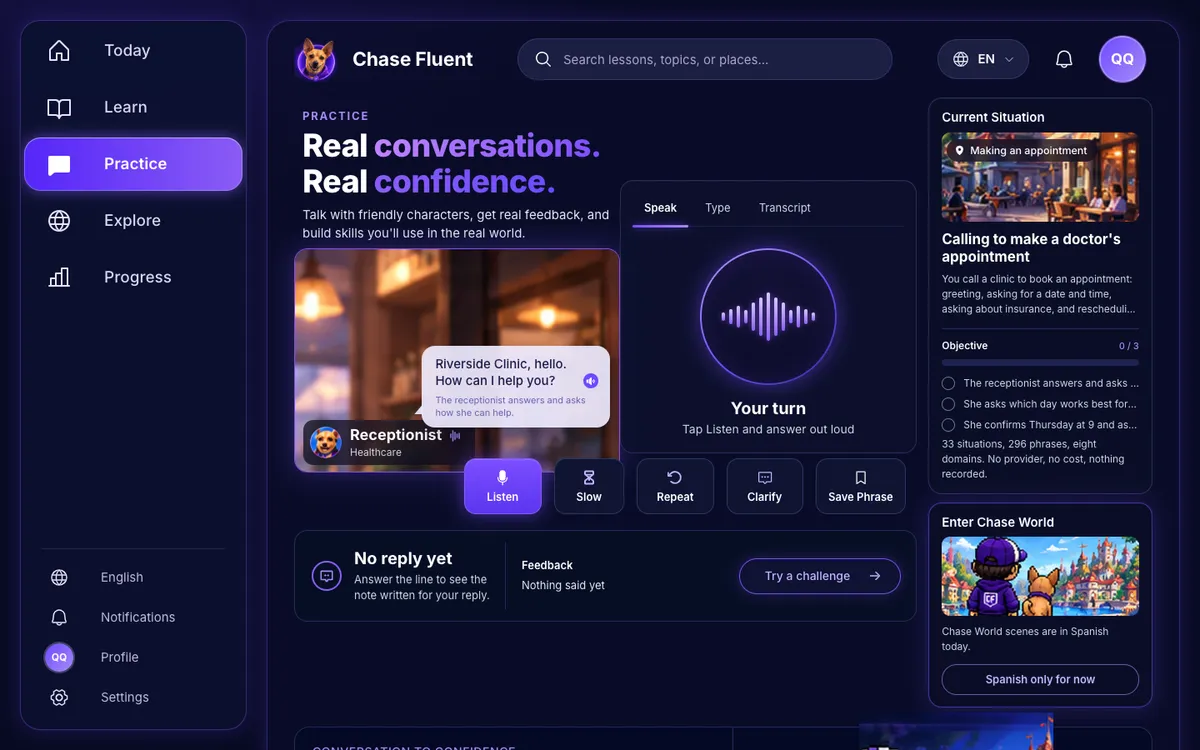Click the Spanish only for now button
Viewport: 1200px width, 750px height.
pos(1040,679)
